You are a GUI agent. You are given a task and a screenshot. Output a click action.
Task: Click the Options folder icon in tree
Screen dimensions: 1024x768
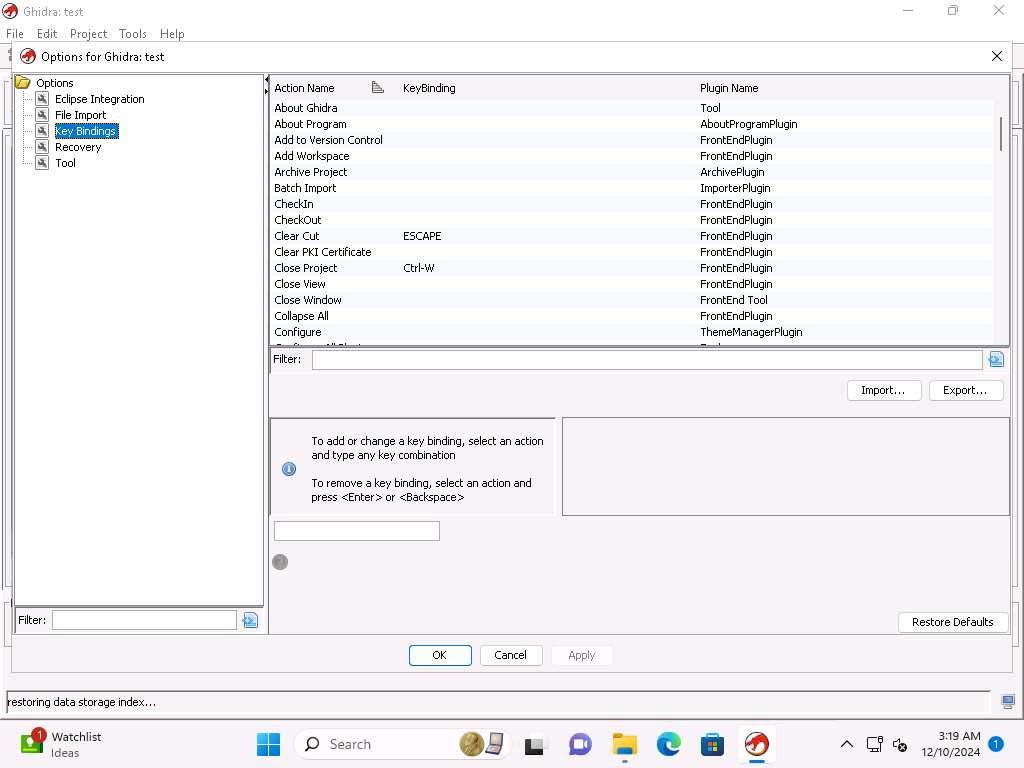[x=23, y=83]
